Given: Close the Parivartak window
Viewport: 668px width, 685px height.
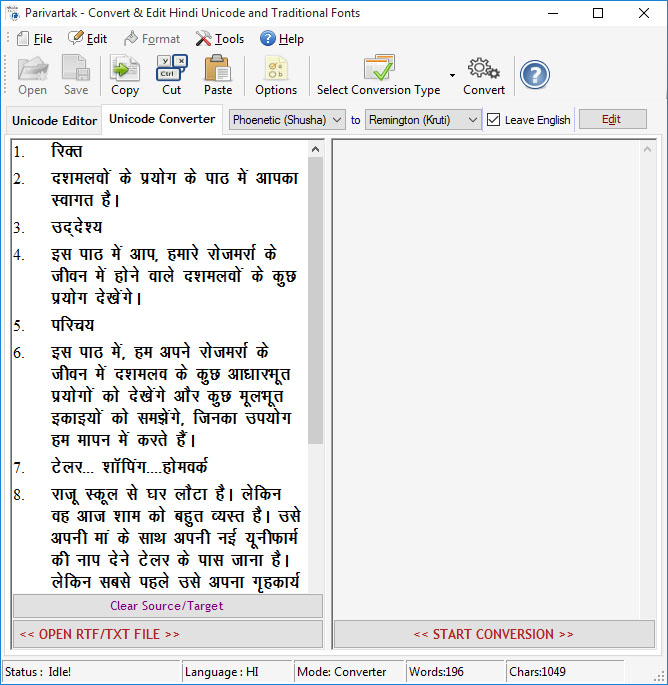Looking at the screenshot, I should click(x=644, y=13).
